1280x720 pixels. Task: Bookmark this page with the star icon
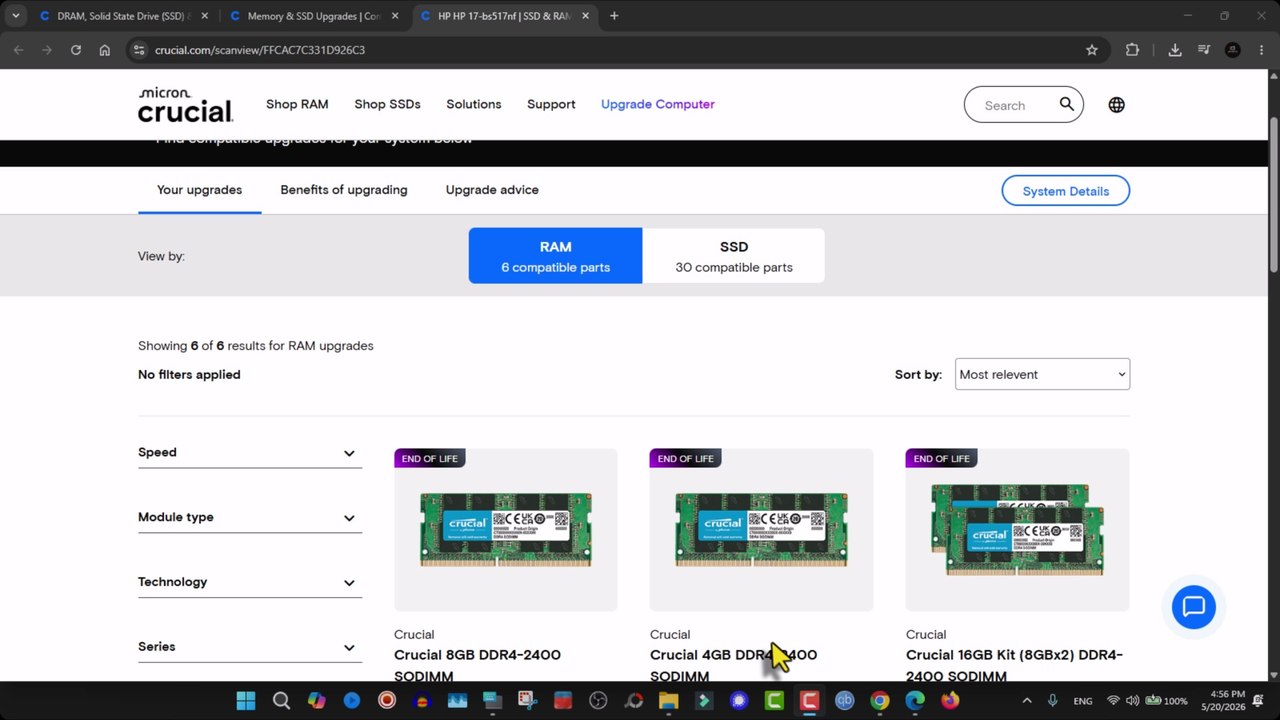click(x=1092, y=50)
